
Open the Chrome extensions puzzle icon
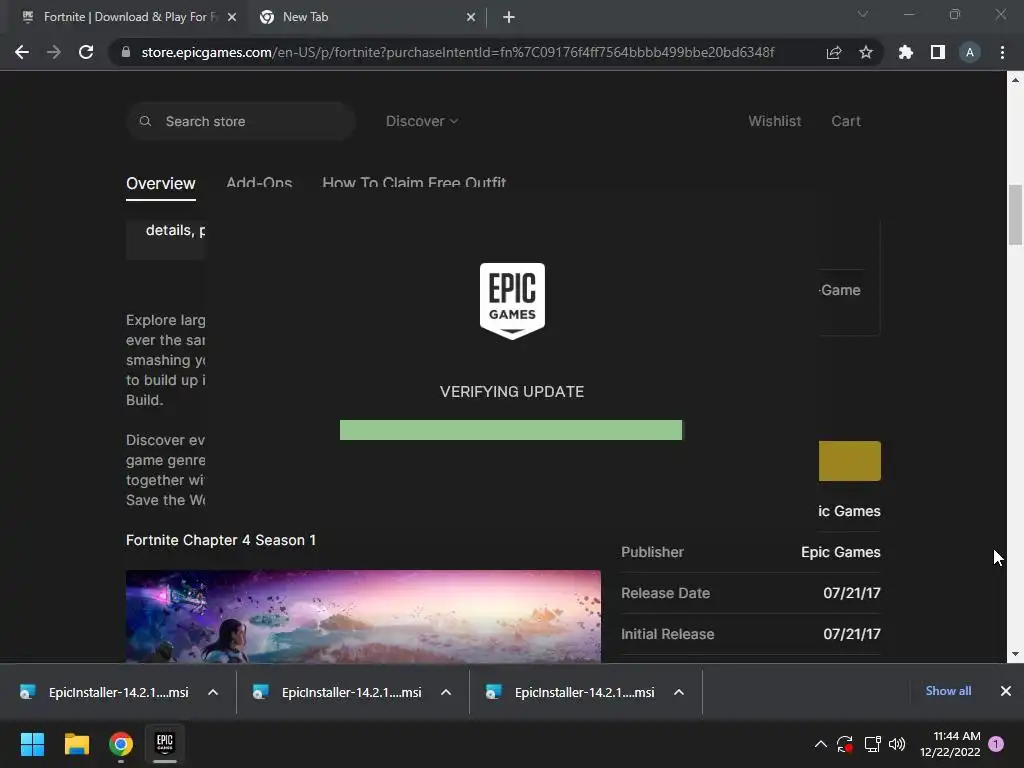point(906,52)
